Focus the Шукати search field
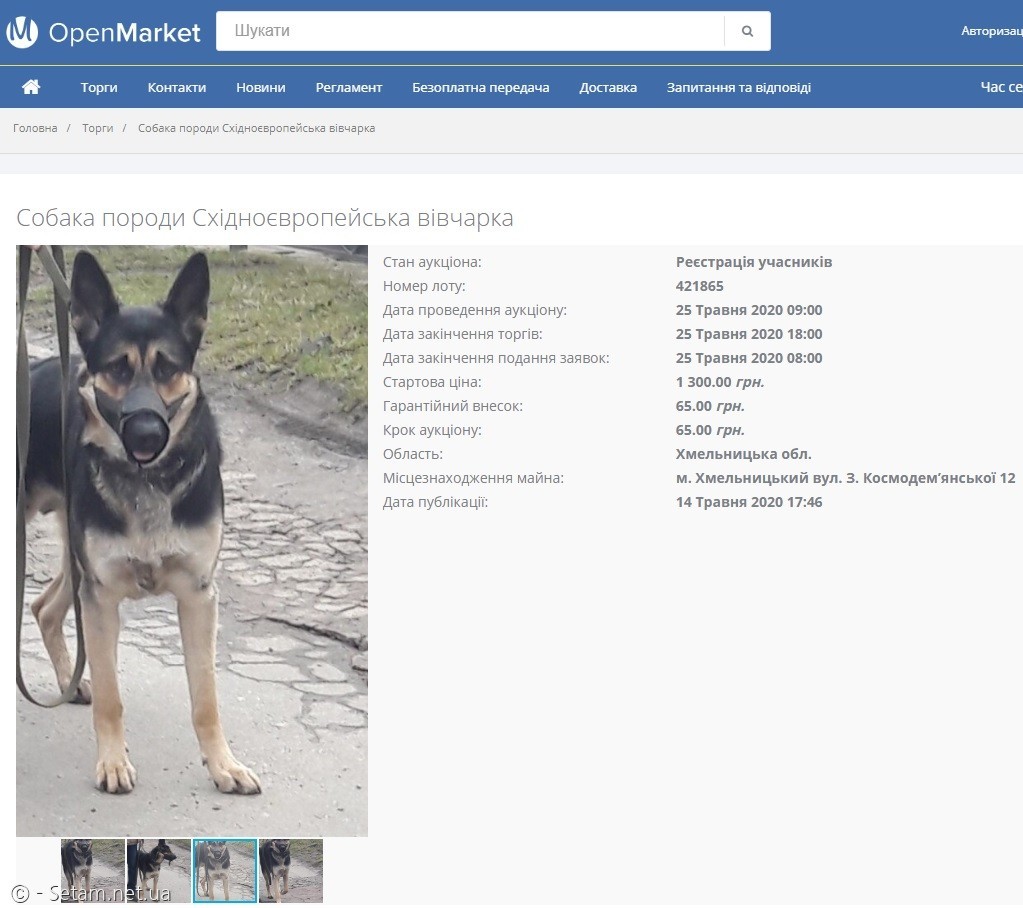This screenshot has width=1023, height=908. (470, 31)
